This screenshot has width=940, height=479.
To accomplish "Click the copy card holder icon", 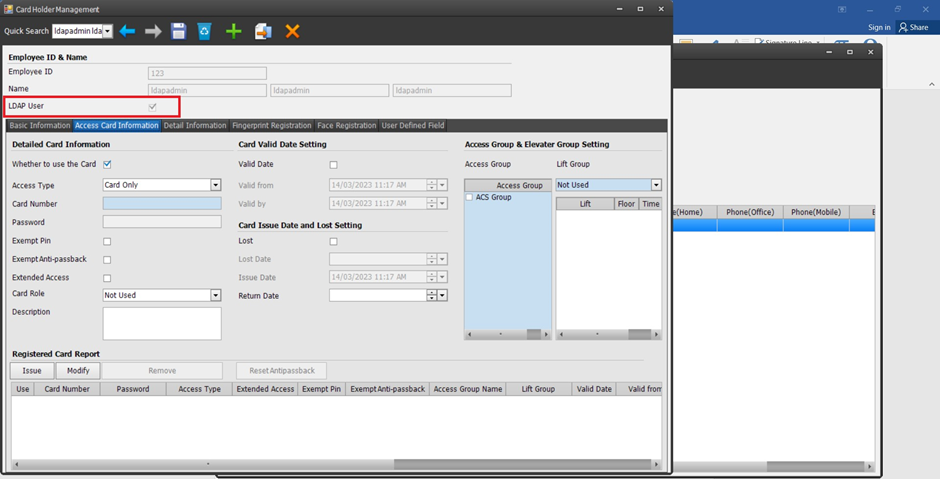I will (x=263, y=32).
